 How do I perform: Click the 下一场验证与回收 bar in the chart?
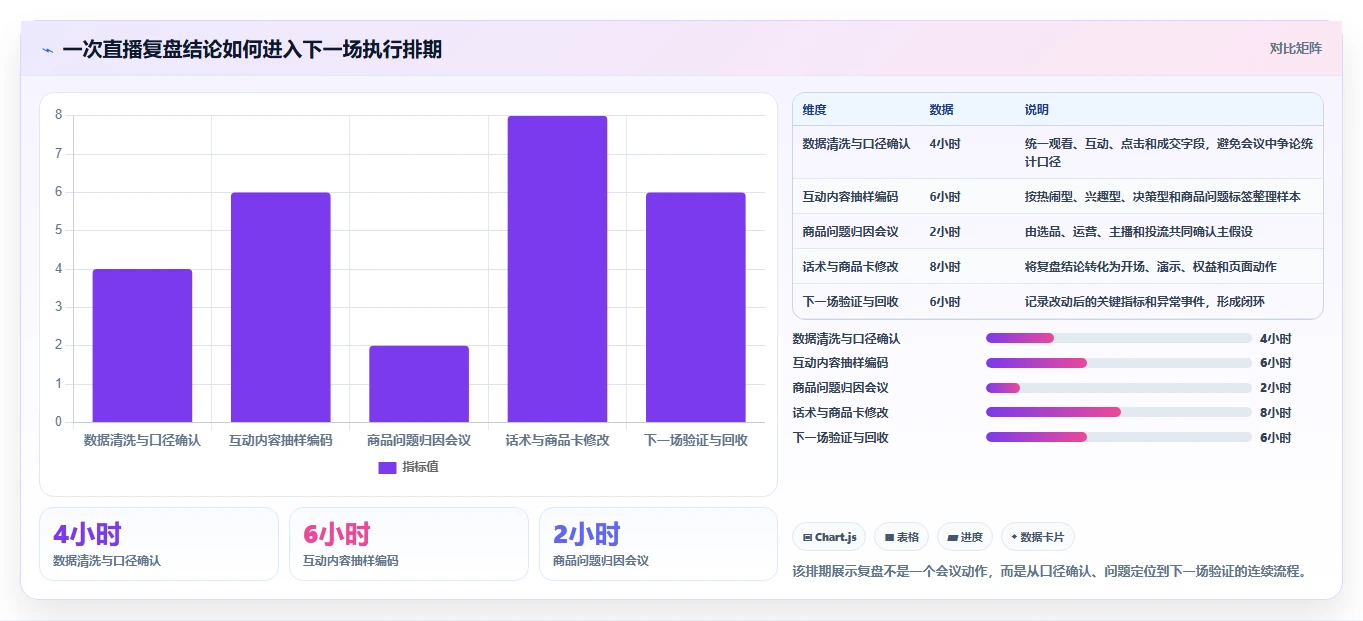695,307
